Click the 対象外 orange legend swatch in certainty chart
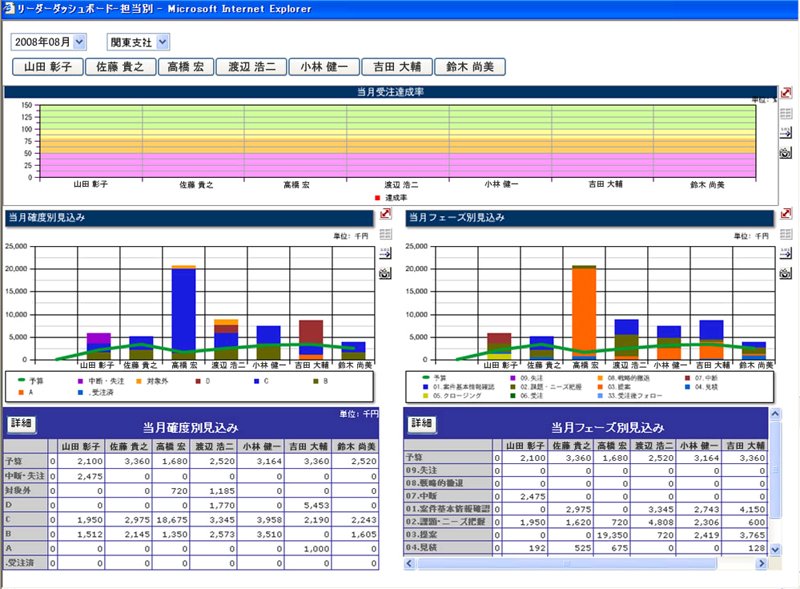Viewport: 800px width, 589px height. click(x=139, y=381)
